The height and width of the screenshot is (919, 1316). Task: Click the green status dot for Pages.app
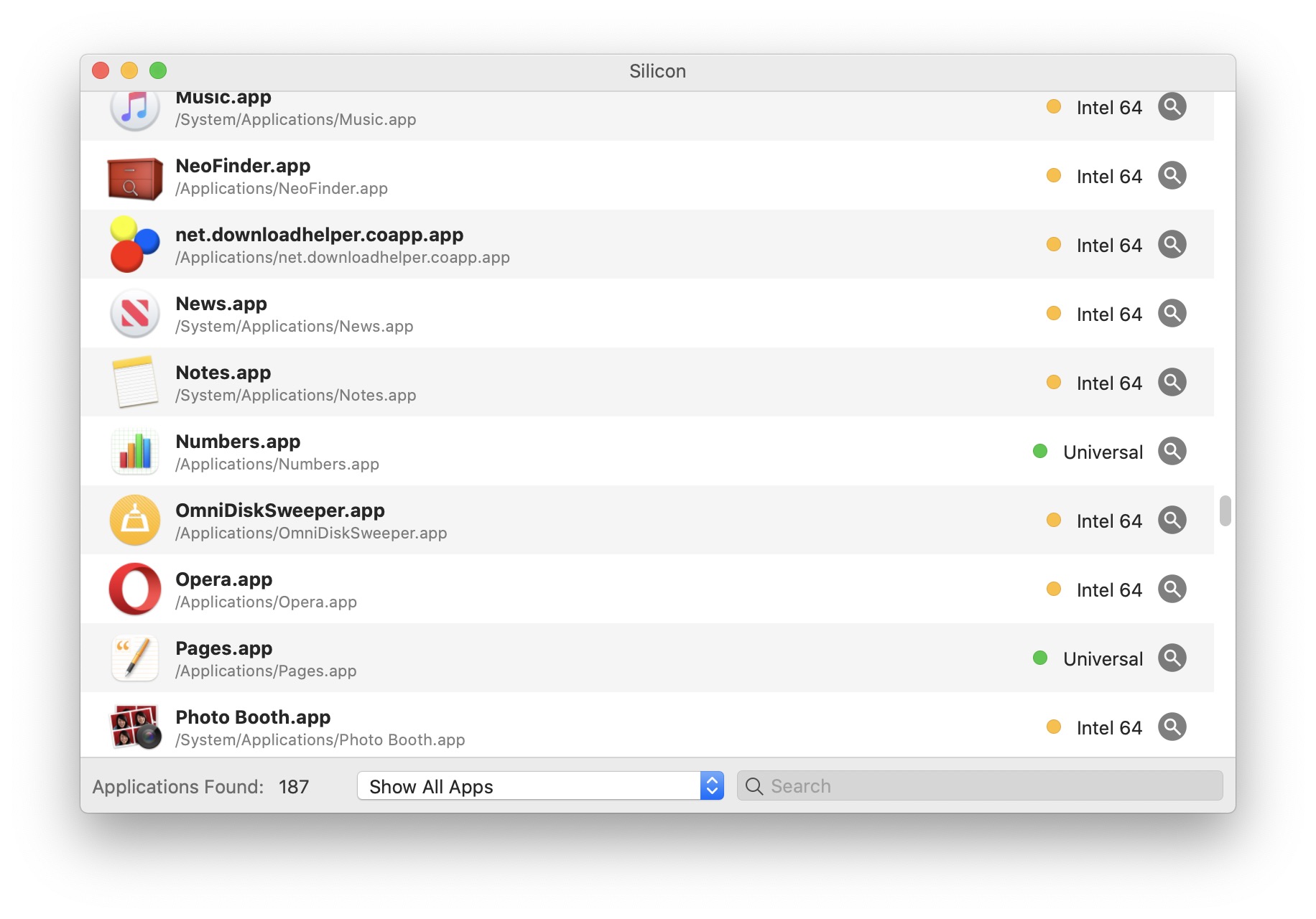[1040, 658]
